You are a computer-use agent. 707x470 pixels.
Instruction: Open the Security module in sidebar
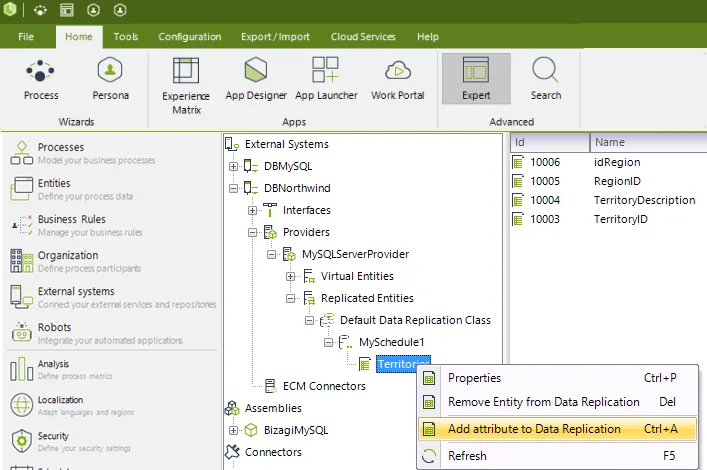pyautogui.click(x=70, y=442)
